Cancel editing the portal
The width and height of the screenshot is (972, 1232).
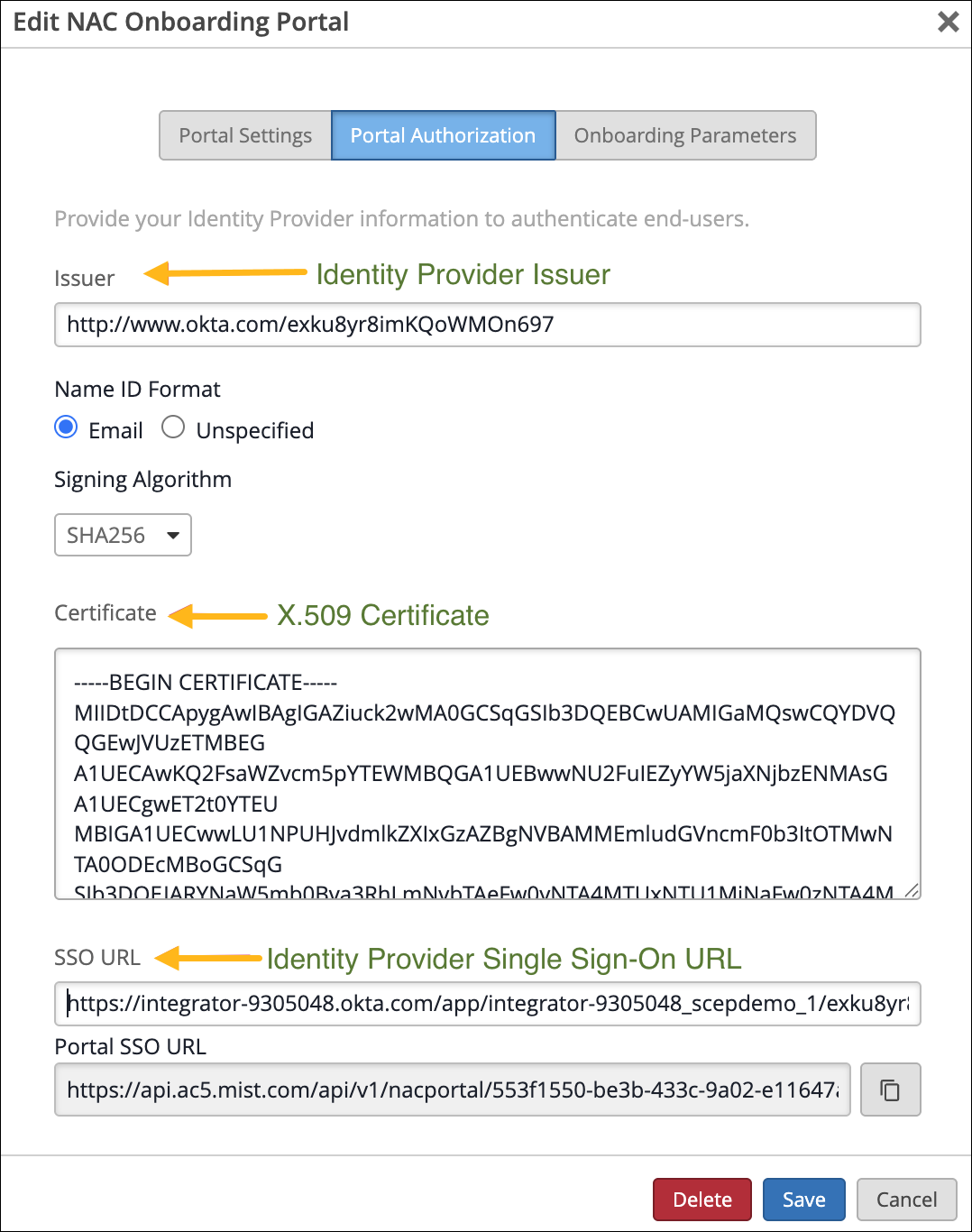[x=906, y=1199]
